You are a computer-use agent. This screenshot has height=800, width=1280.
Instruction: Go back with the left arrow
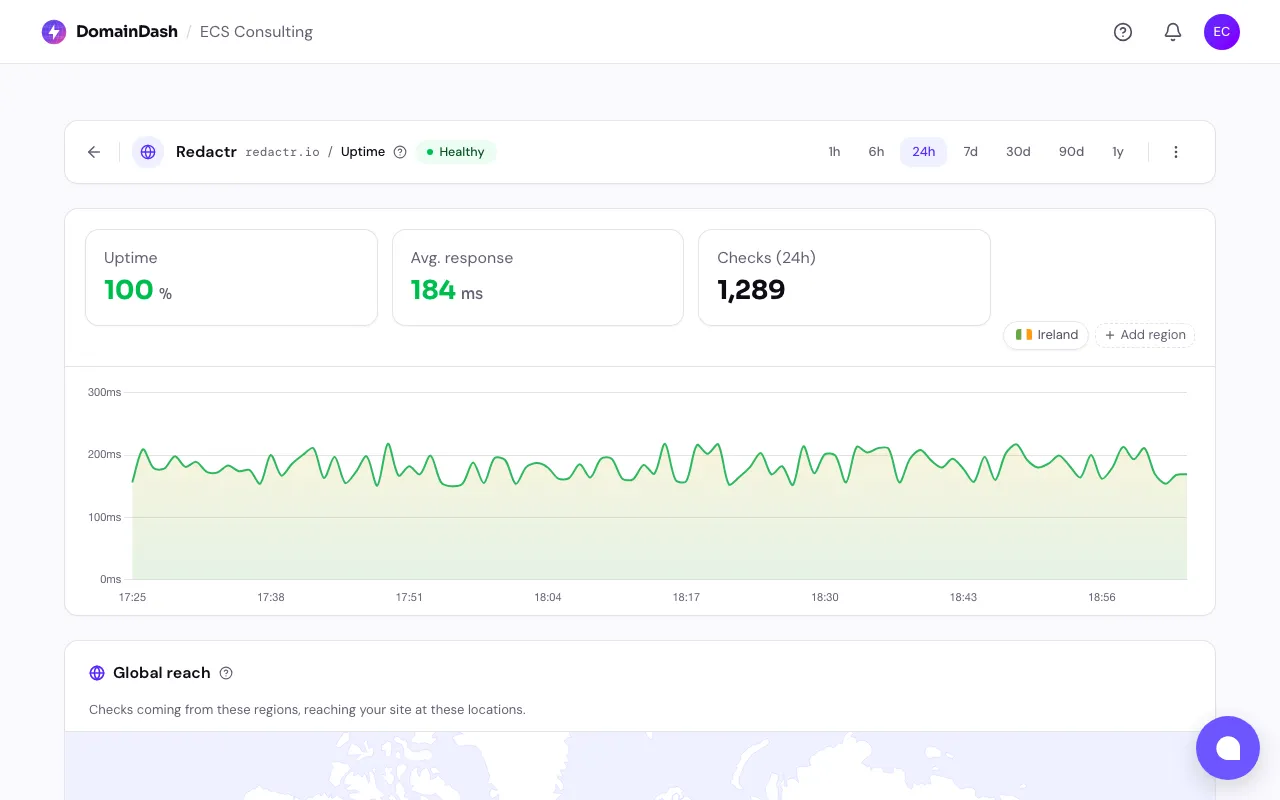pos(94,152)
